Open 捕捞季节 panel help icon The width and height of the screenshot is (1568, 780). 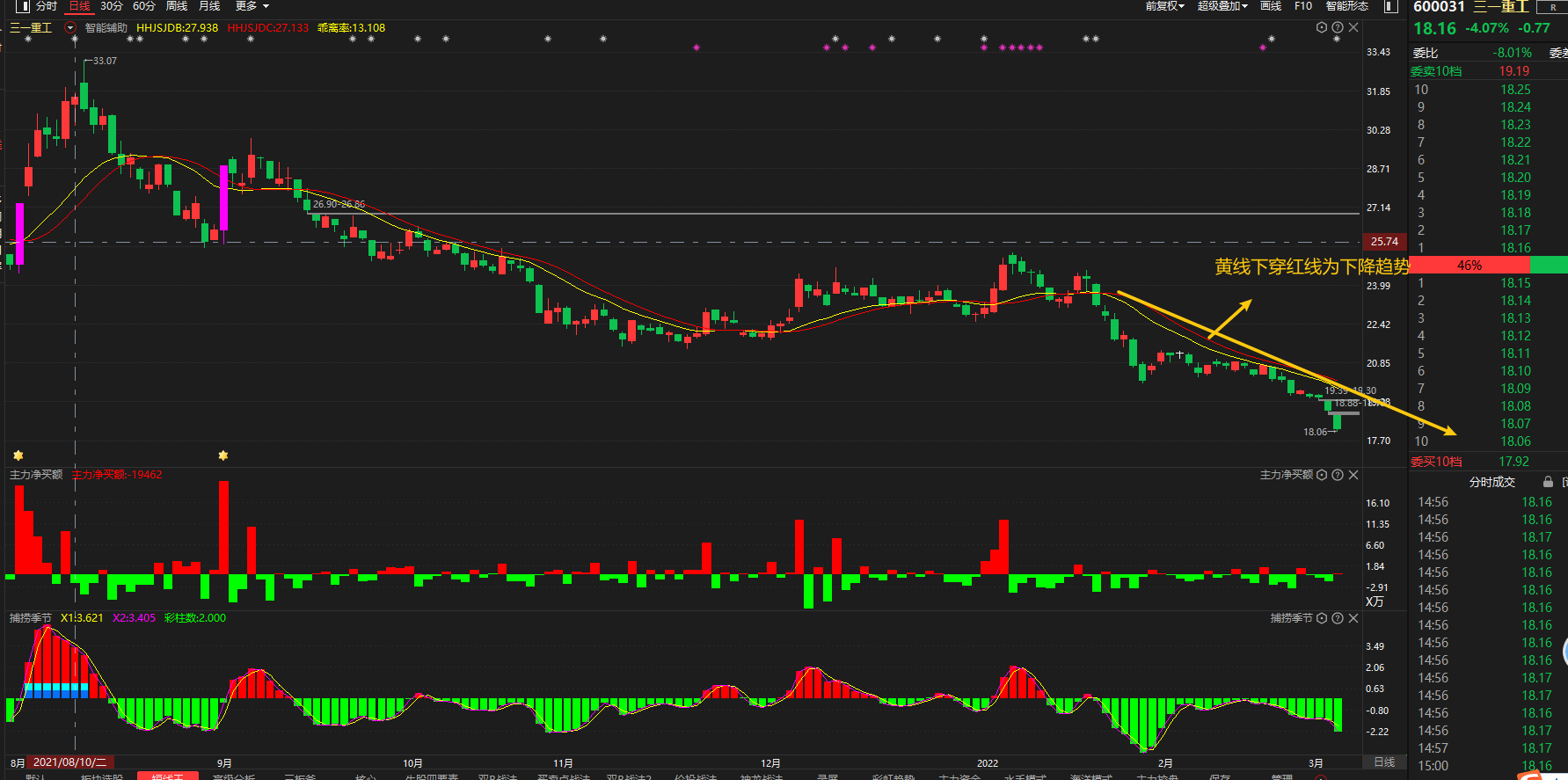coord(1338,618)
